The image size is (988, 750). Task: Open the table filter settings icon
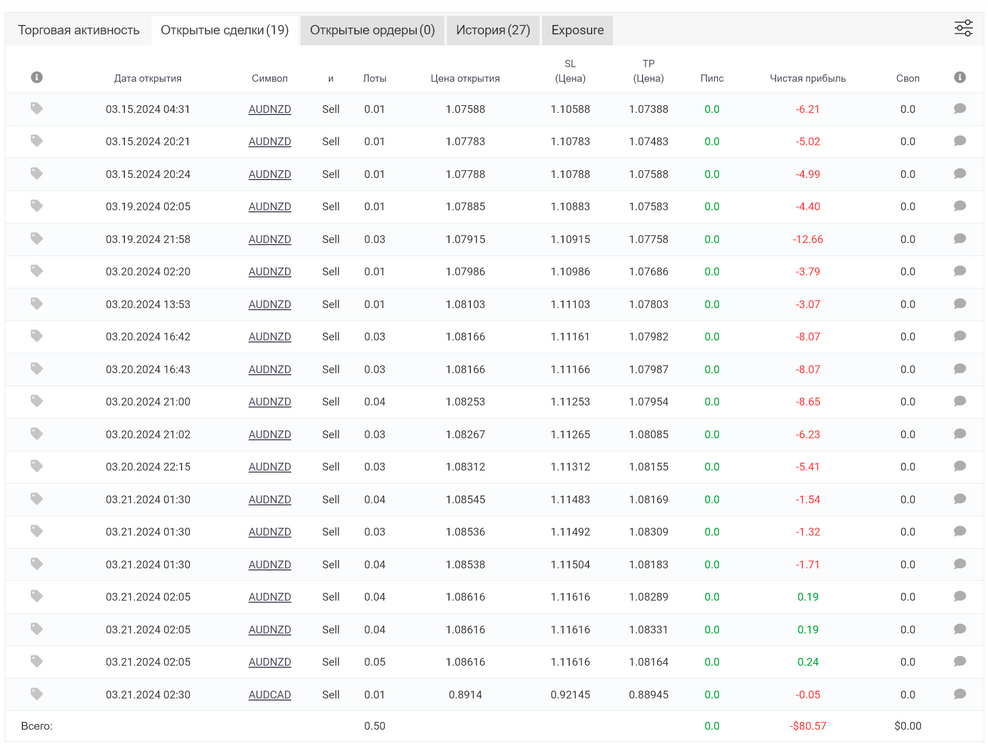click(963, 28)
